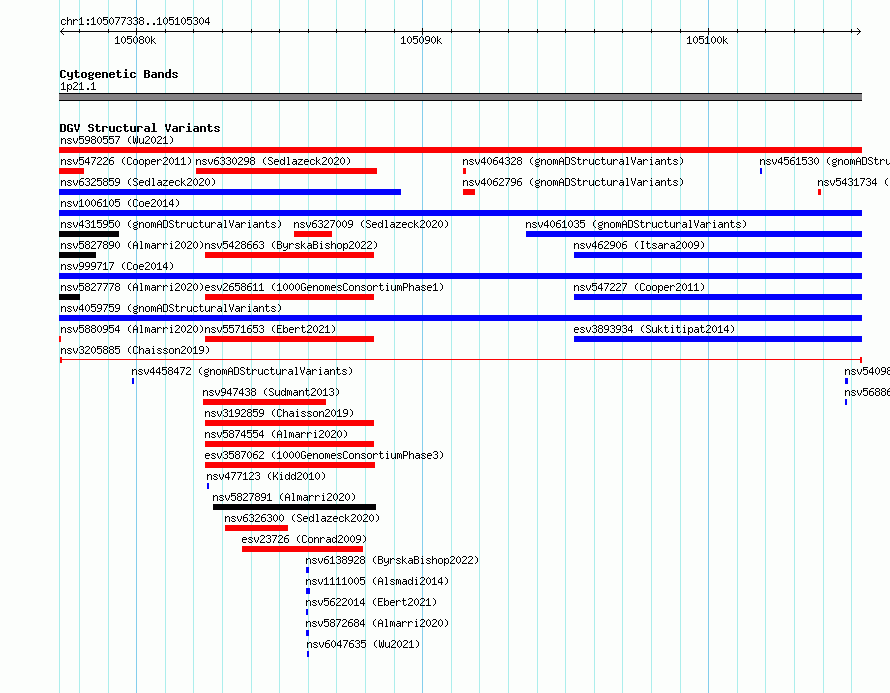The image size is (890, 693).
Task: Click the black bar of nsv4315950
Action: click(89, 234)
